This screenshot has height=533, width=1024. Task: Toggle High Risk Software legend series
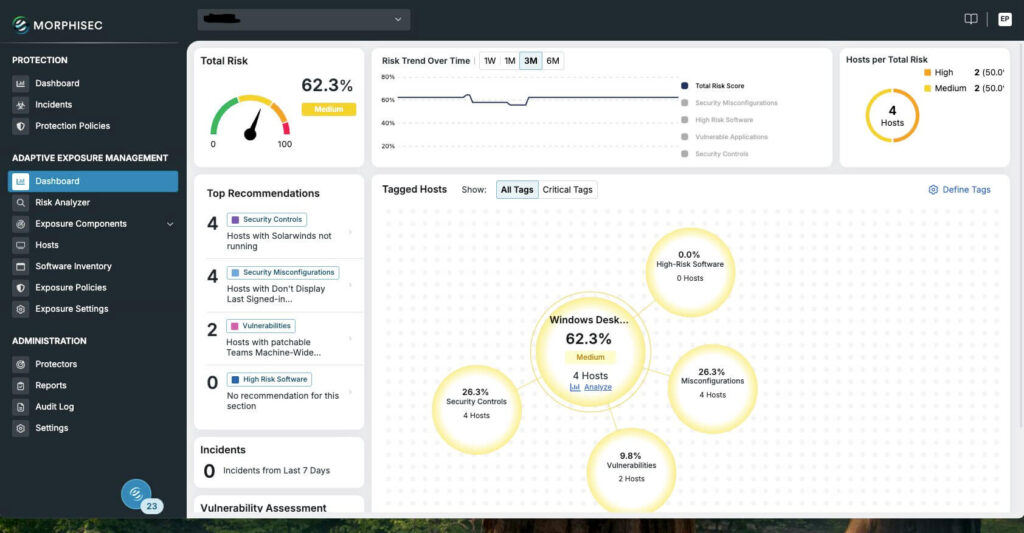(717, 120)
